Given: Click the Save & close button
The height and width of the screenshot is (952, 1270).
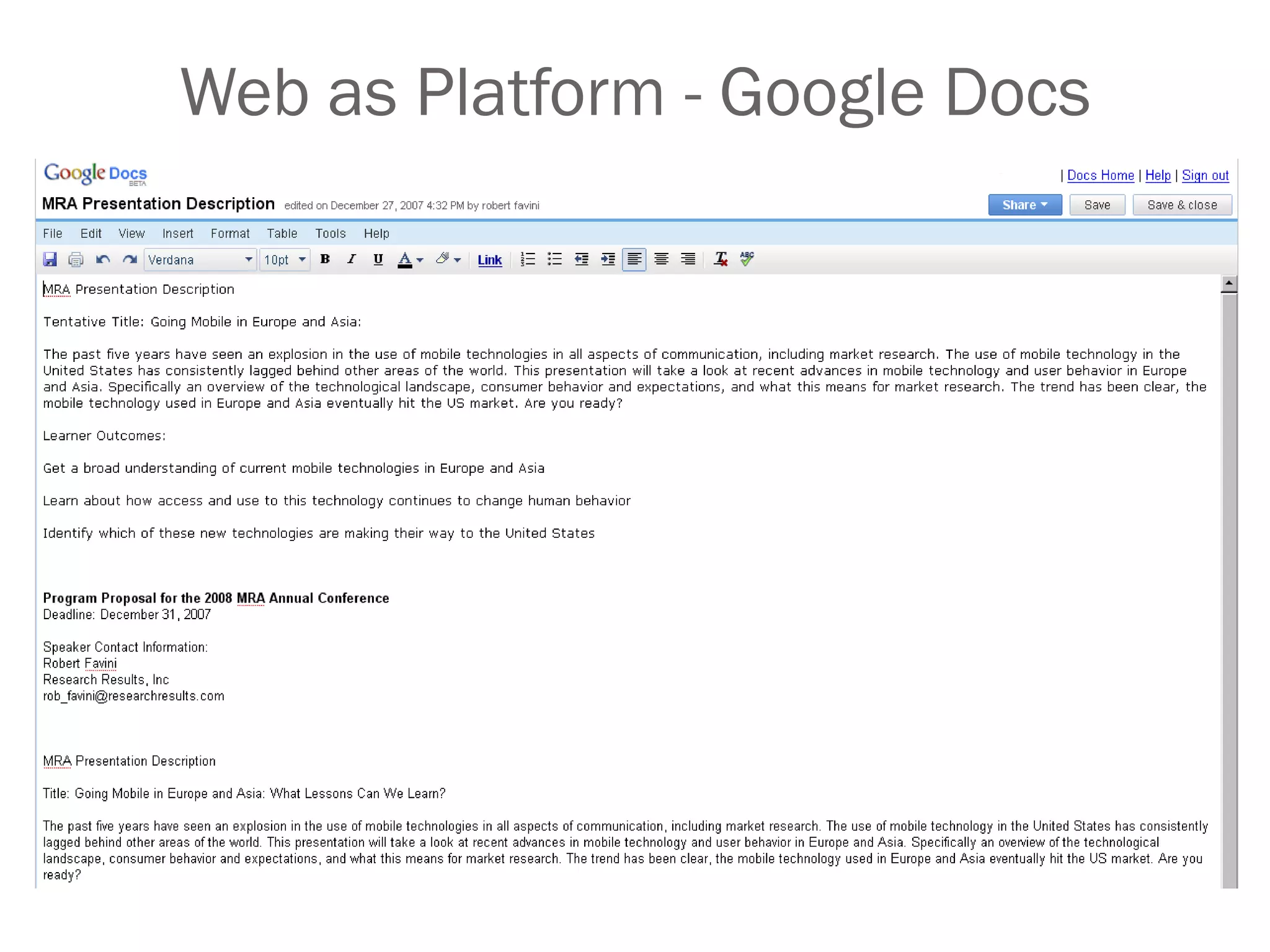Looking at the screenshot, I should point(1182,205).
